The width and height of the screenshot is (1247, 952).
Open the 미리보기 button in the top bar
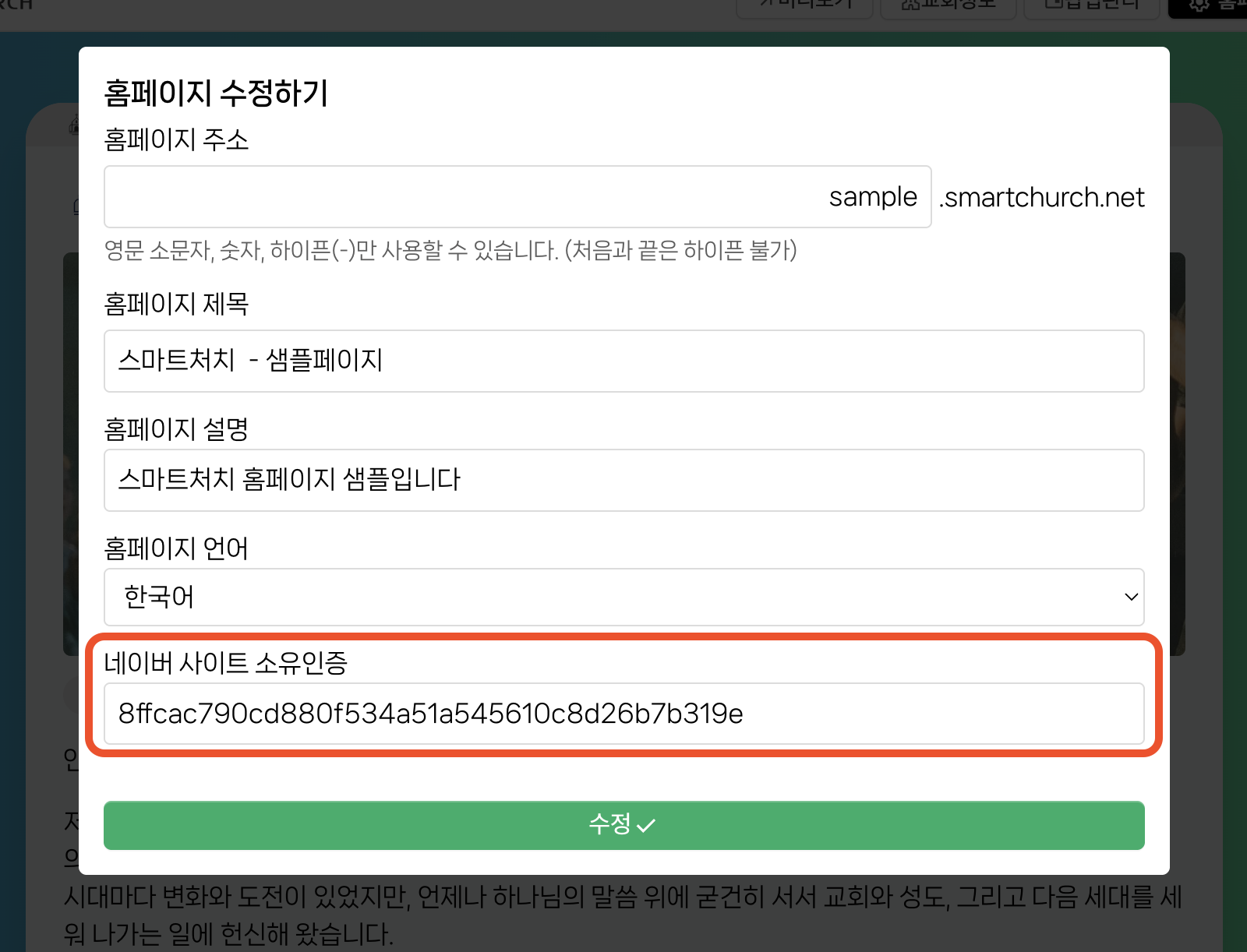[804, 5]
